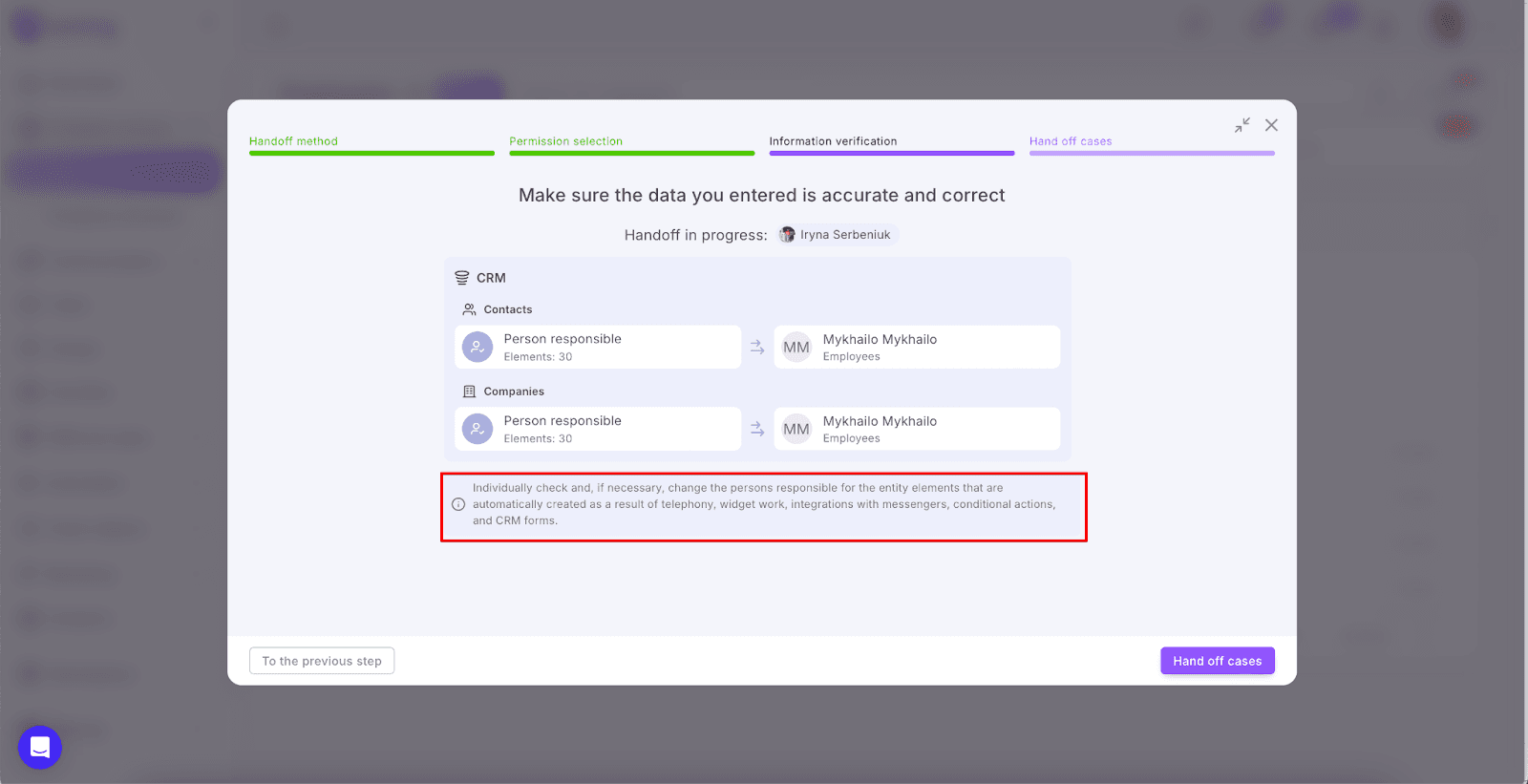Jump to the Hand off cases step tab
Screen dimensions: 1528x784
click(x=1152, y=143)
